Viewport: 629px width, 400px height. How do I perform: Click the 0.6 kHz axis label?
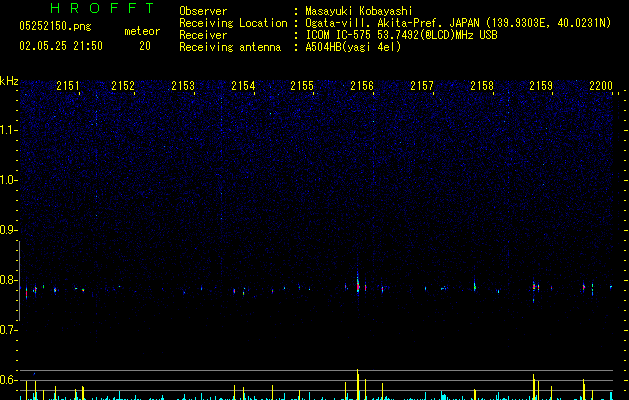point(9,380)
